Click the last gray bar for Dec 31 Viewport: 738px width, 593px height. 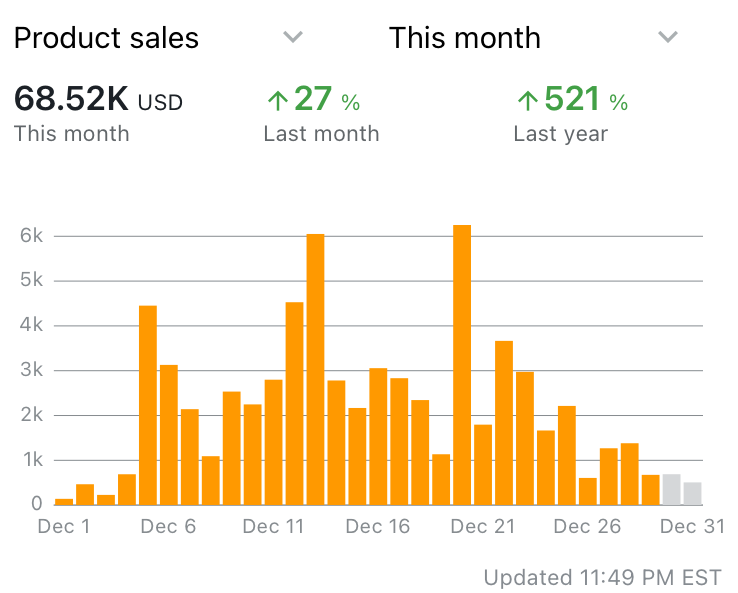(x=692, y=493)
